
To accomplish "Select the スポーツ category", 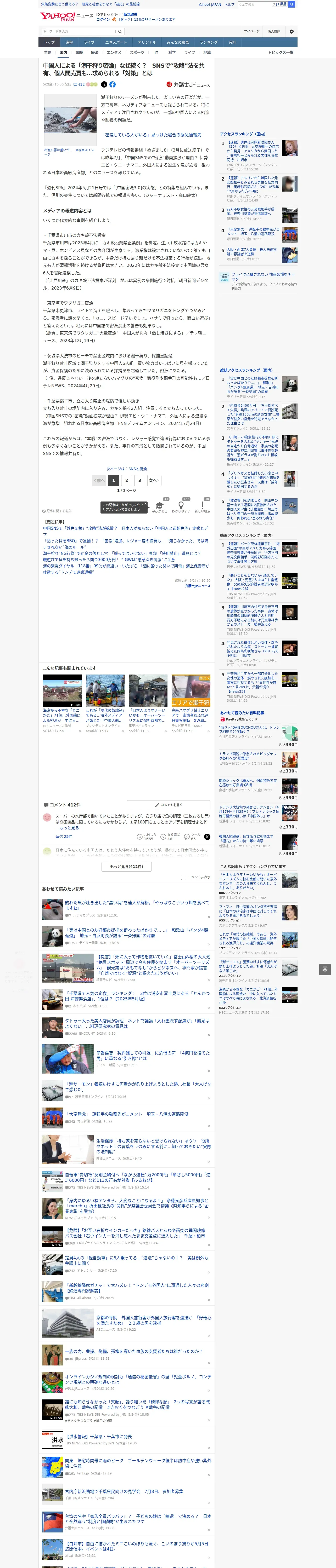I will [137, 52].
